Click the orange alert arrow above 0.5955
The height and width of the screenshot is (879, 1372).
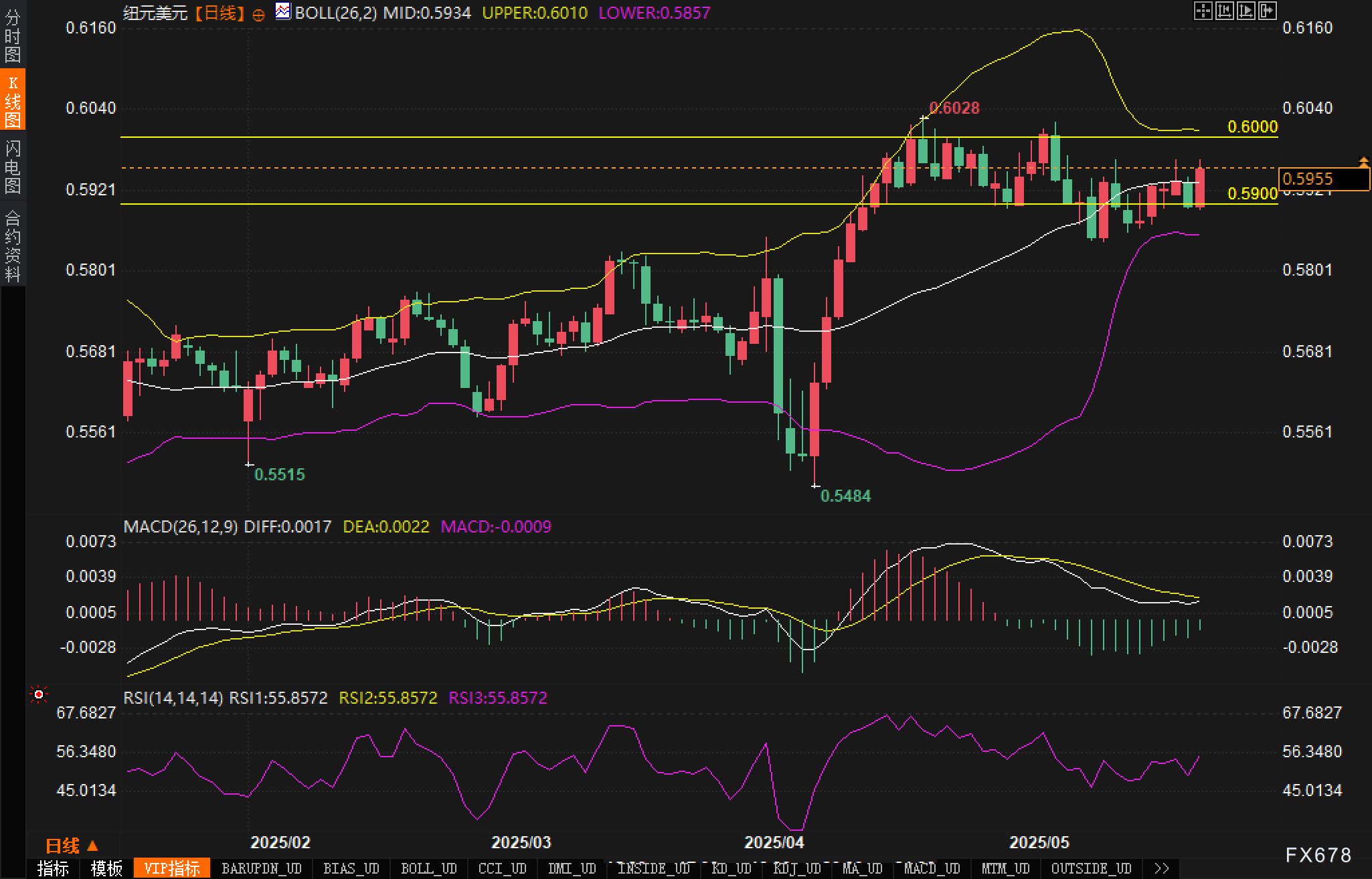[1363, 161]
